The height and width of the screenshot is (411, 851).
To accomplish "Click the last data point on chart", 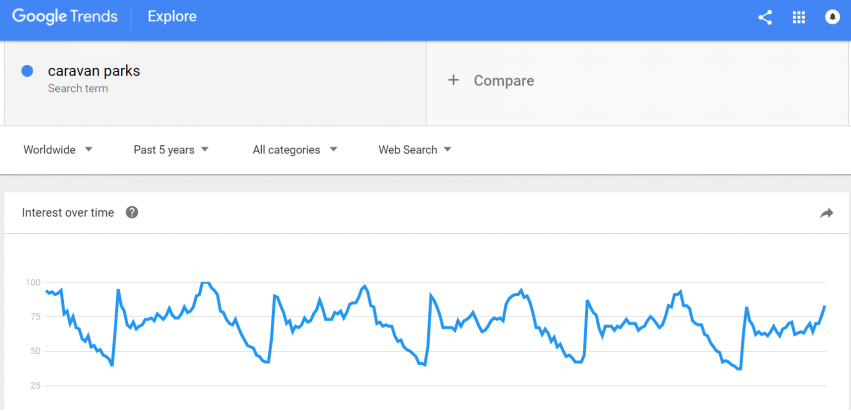I will (825, 306).
